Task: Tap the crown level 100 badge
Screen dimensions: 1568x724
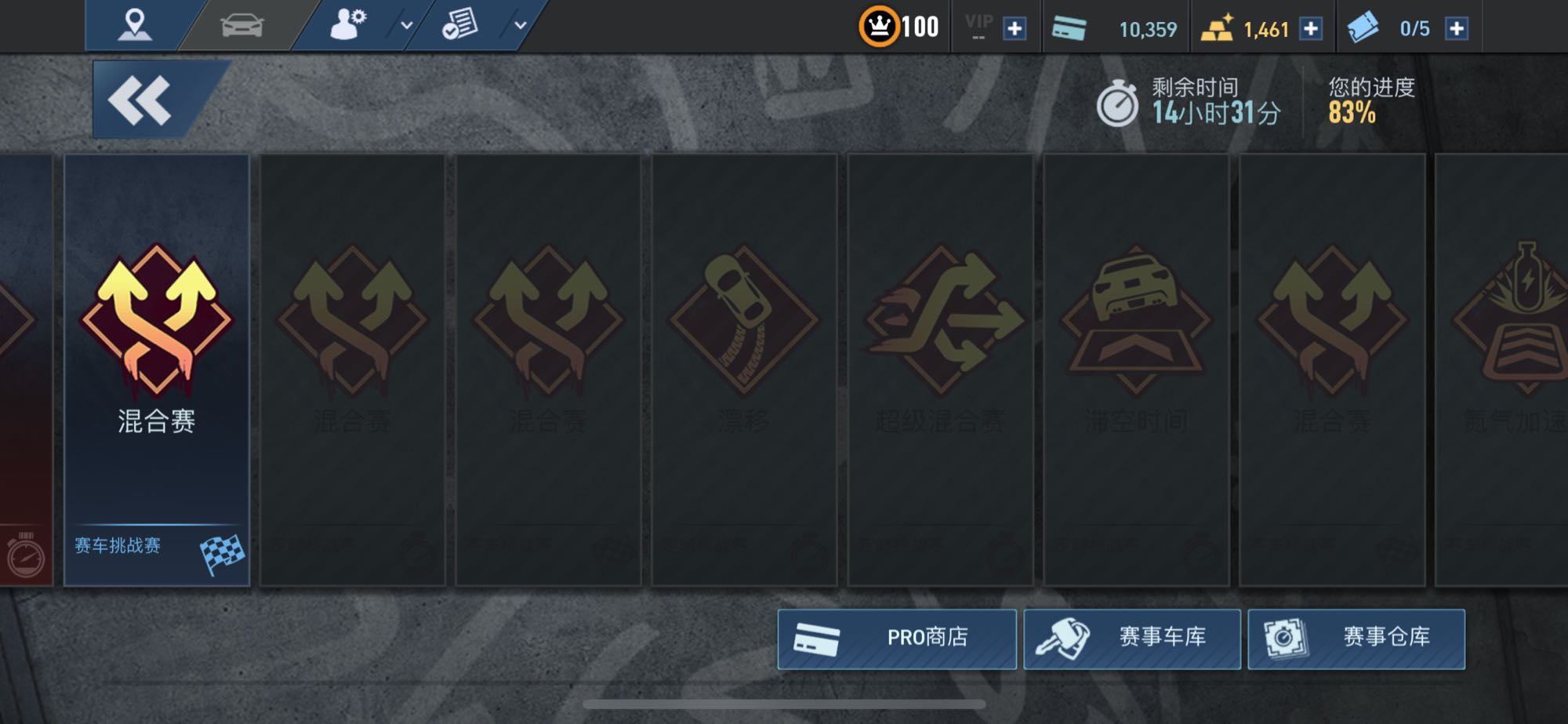Action: click(x=899, y=27)
